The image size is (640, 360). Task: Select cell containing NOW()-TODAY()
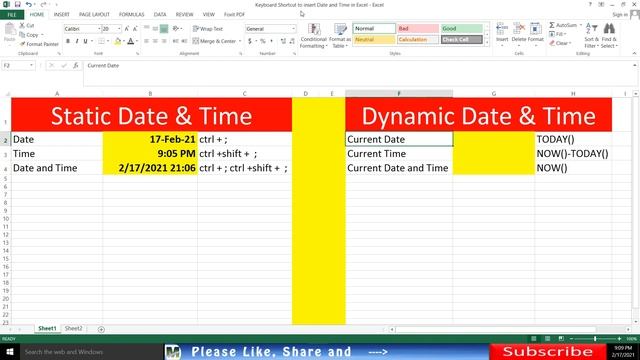(x=573, y=153)
